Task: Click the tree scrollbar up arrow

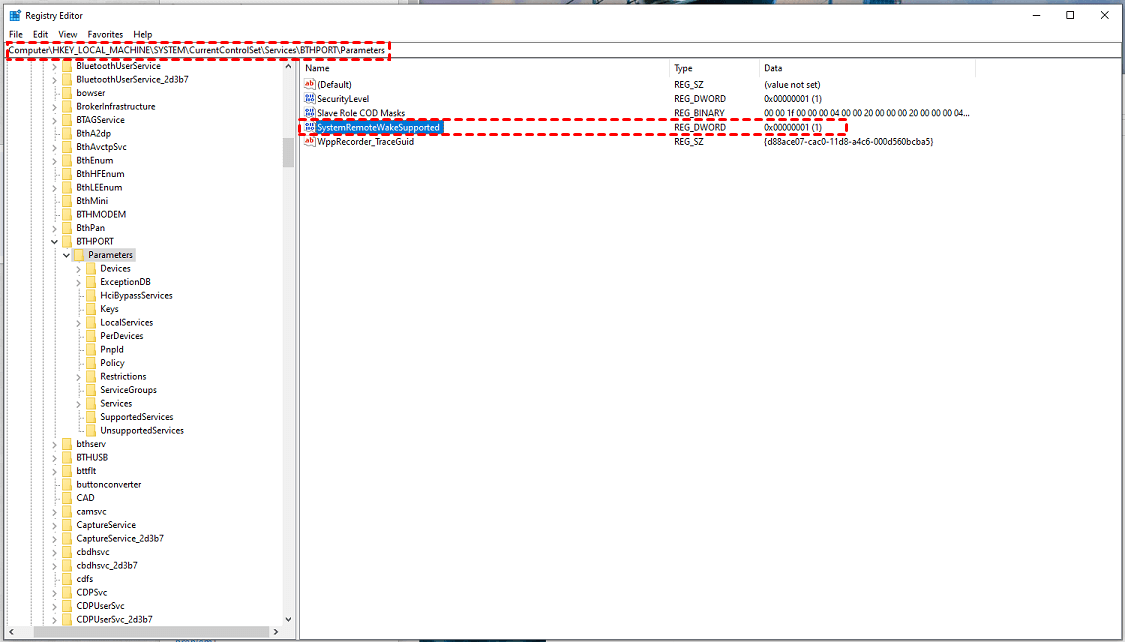Action: (x=288, y=67)
